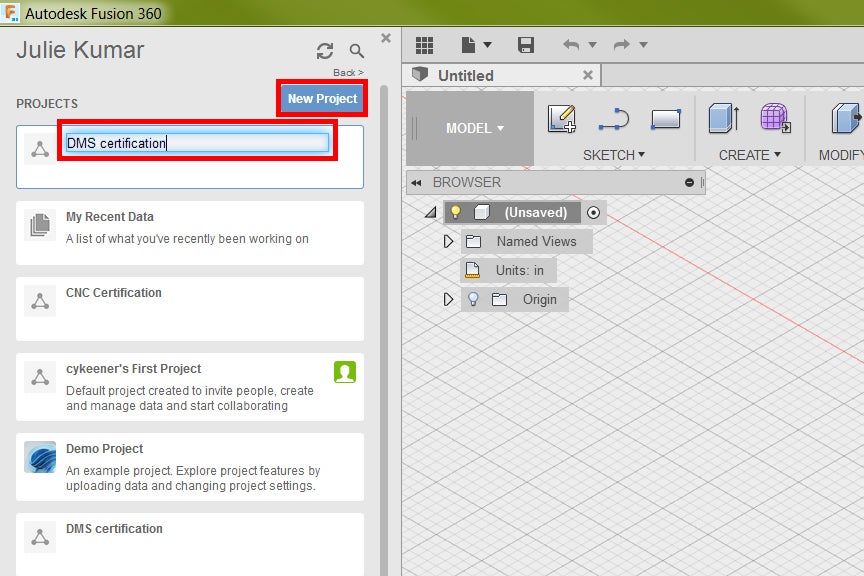
Task: Open the existing DMS certification project
Action: tap(190, 545)
